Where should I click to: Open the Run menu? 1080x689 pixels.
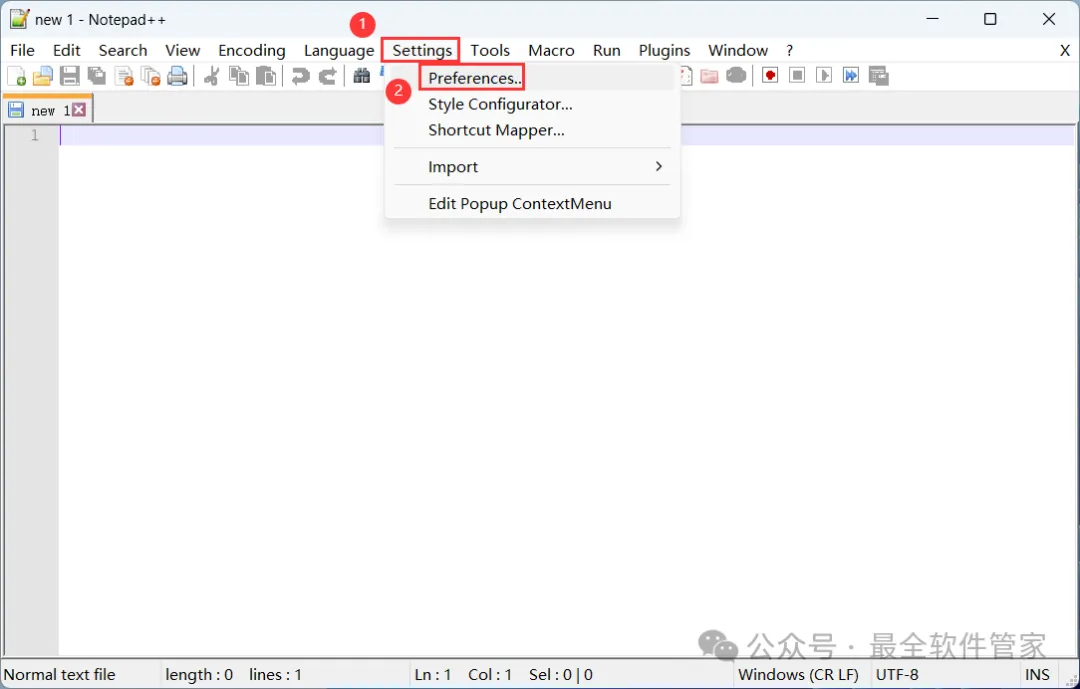click(x=607, y=50)
